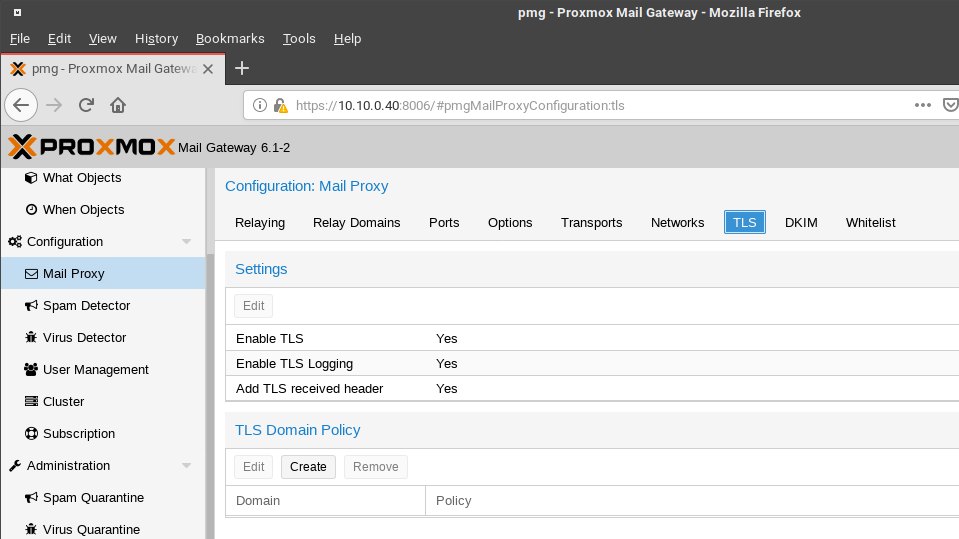The width and height of the screenshot is (959, 539).
Task: Open the Virus Detector sidebar item
Action: (x=84, y=338)
